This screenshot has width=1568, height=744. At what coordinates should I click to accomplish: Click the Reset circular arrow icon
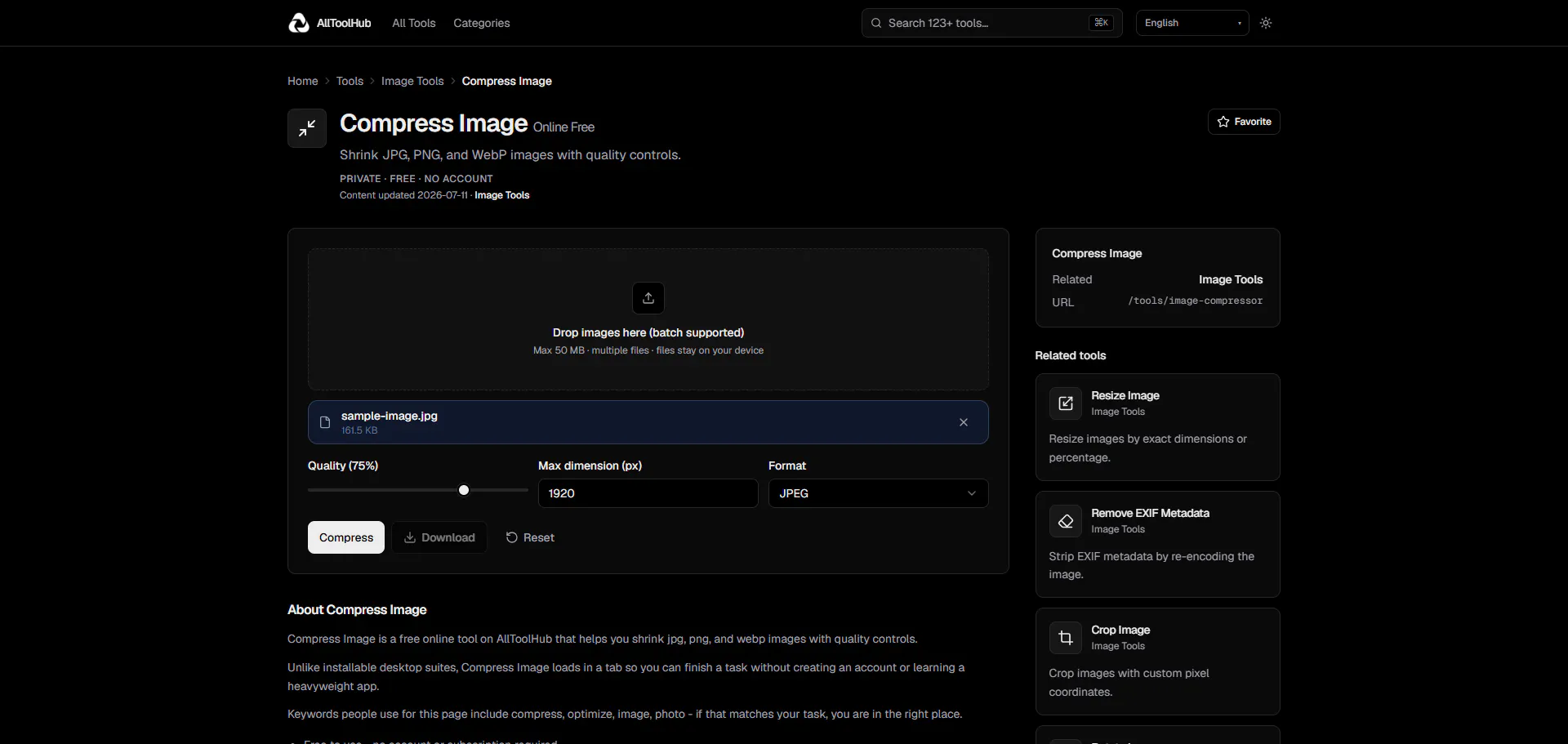[x=512, y=537]
